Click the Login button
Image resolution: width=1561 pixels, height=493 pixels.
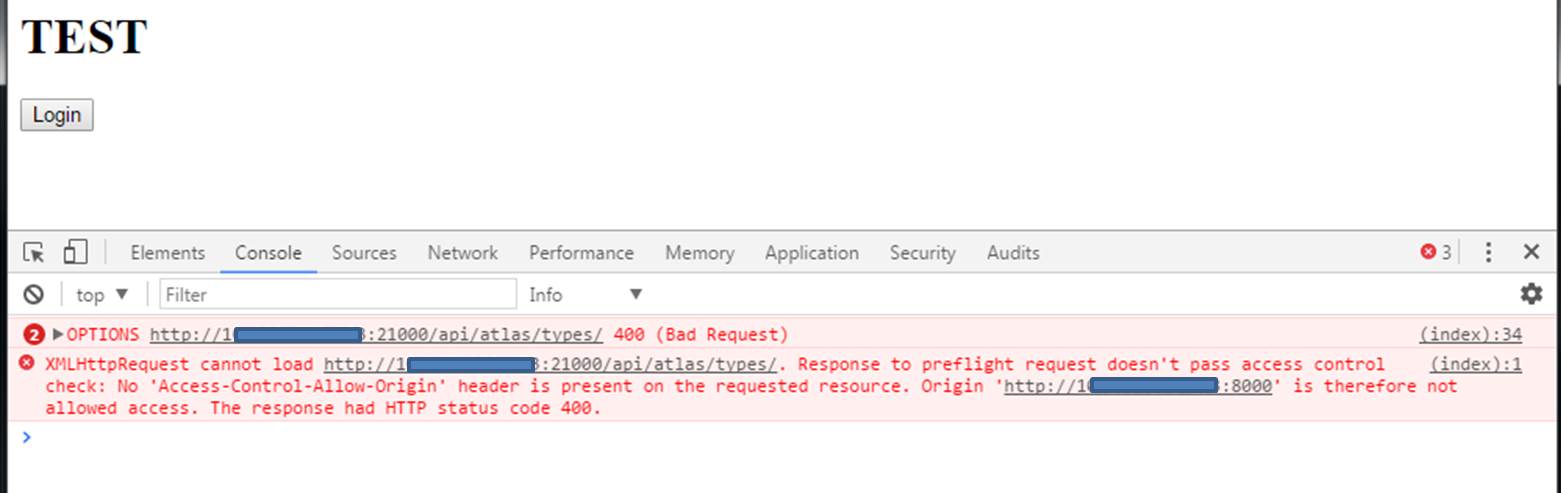pos(57,115)
